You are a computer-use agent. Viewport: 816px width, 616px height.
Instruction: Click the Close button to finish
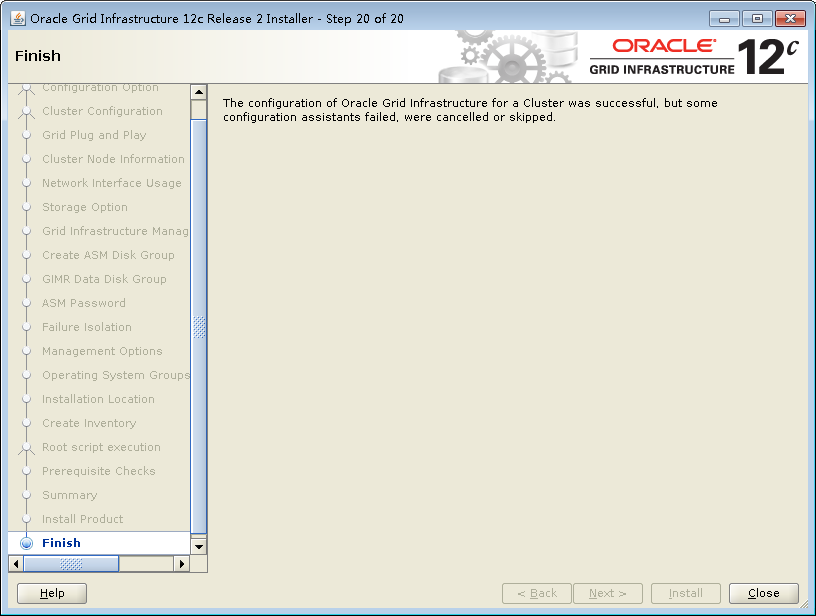[x=763, y=593]
